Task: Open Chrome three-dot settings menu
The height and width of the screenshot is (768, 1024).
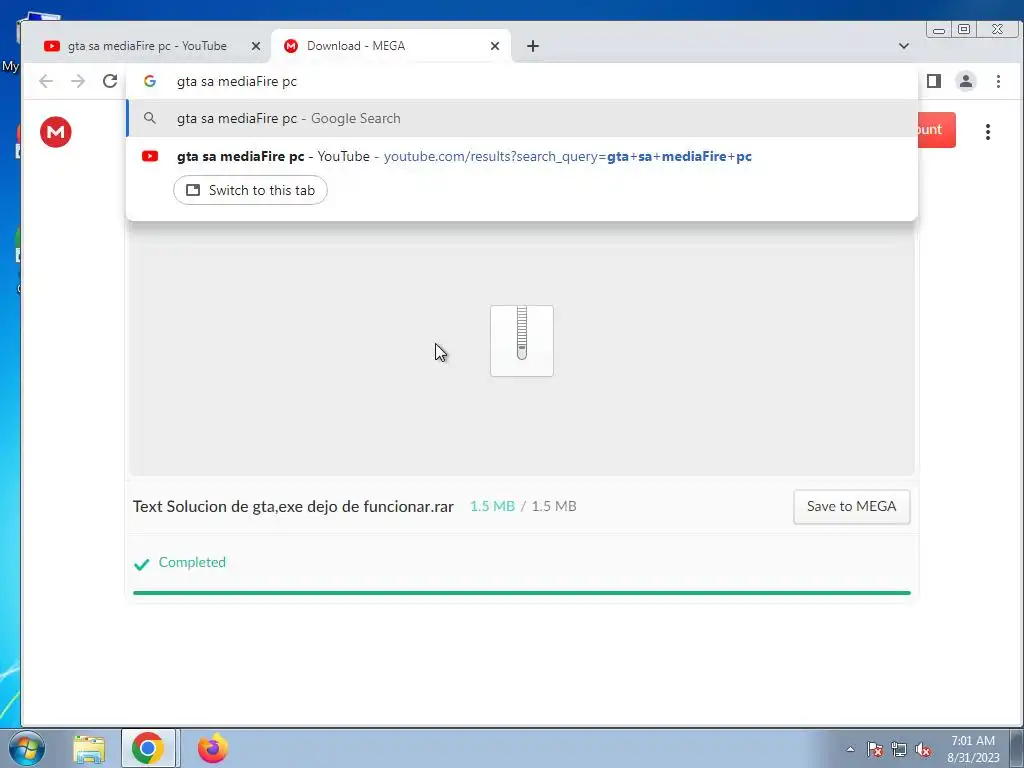Action: point(998,81)
